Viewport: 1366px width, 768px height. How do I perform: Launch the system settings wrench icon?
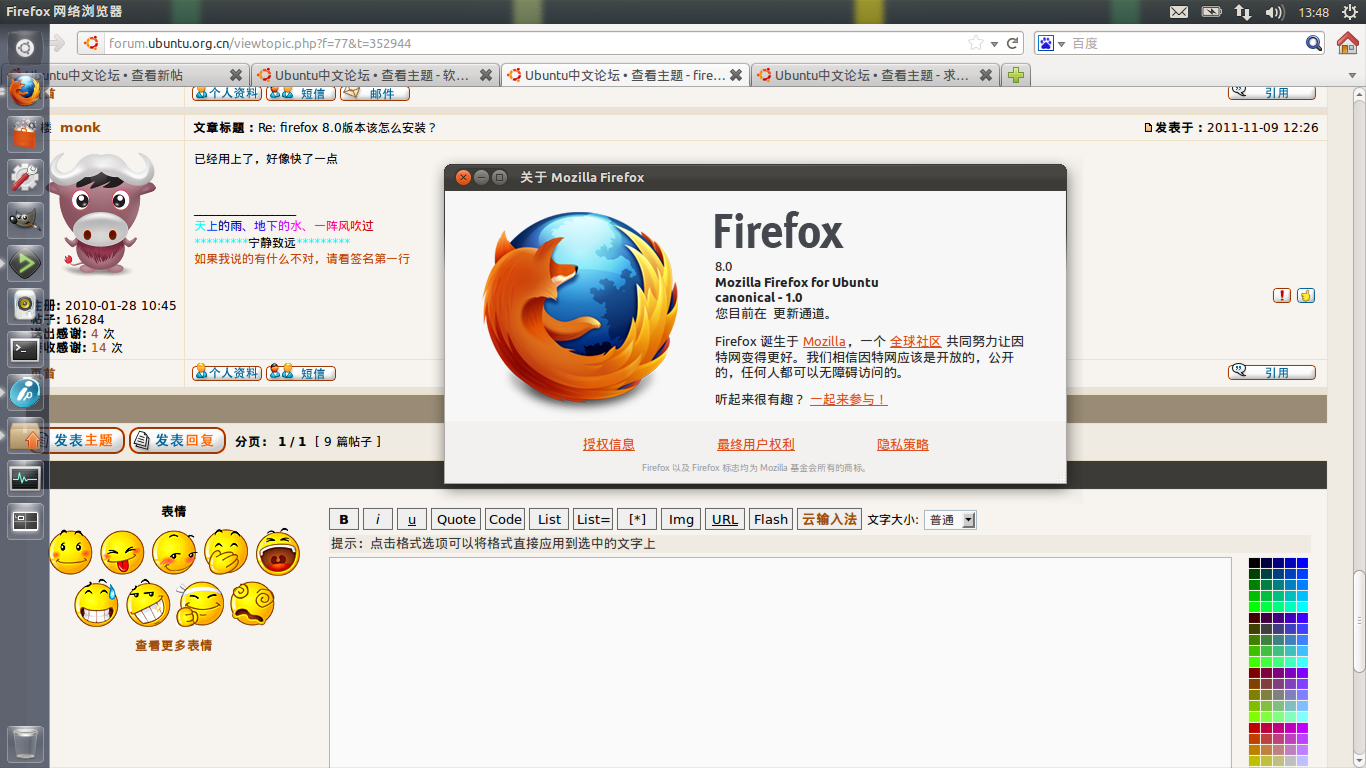point(25,177)
